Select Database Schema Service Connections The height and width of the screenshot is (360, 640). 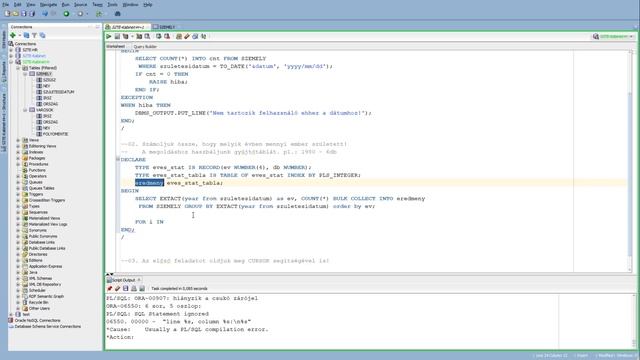pos(48,327)
